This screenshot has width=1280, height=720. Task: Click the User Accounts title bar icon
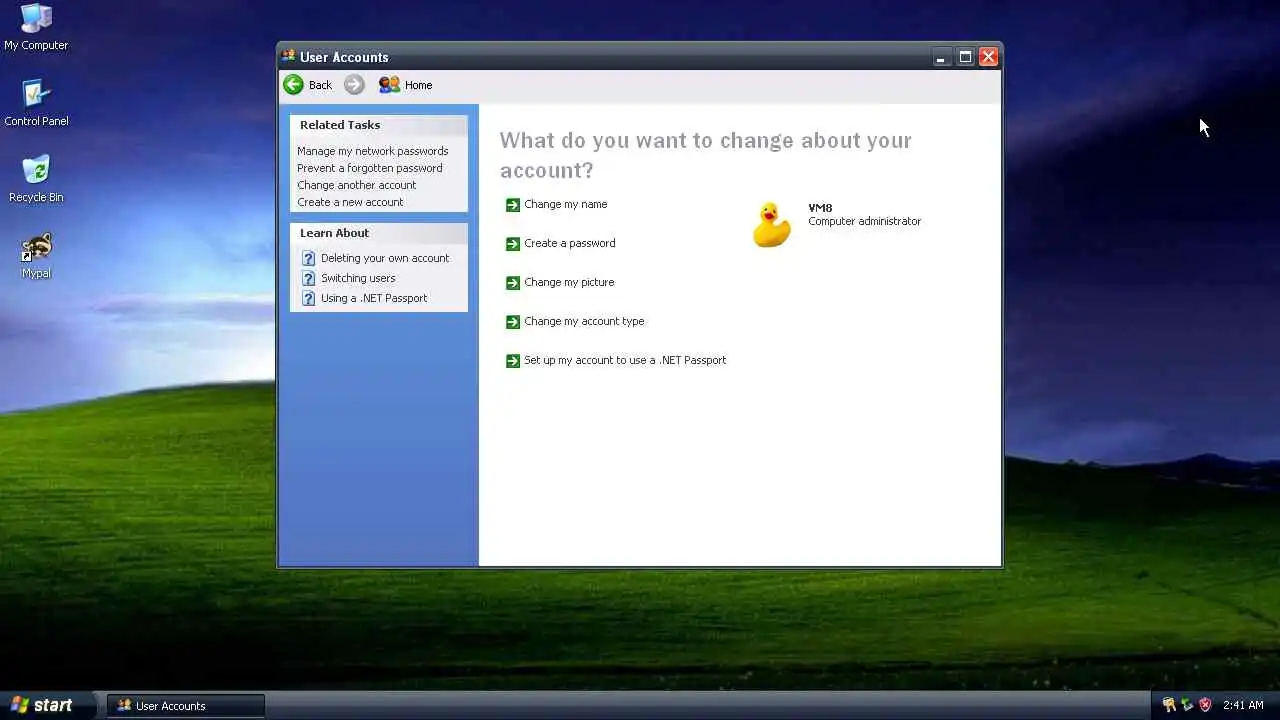coord(289,56)
